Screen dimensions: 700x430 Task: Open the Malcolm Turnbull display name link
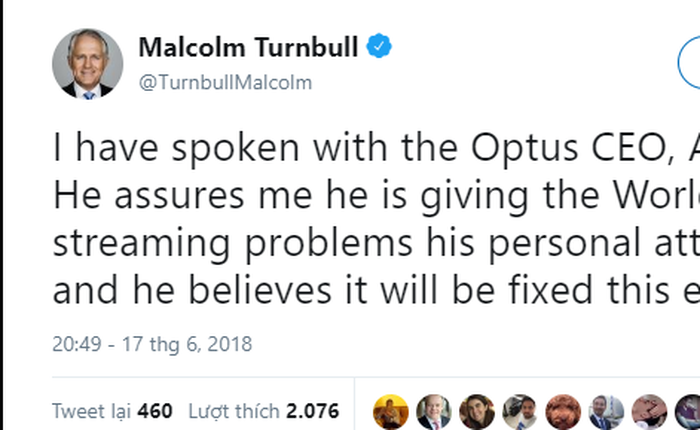pyautogui.click(x=248, y=47)
